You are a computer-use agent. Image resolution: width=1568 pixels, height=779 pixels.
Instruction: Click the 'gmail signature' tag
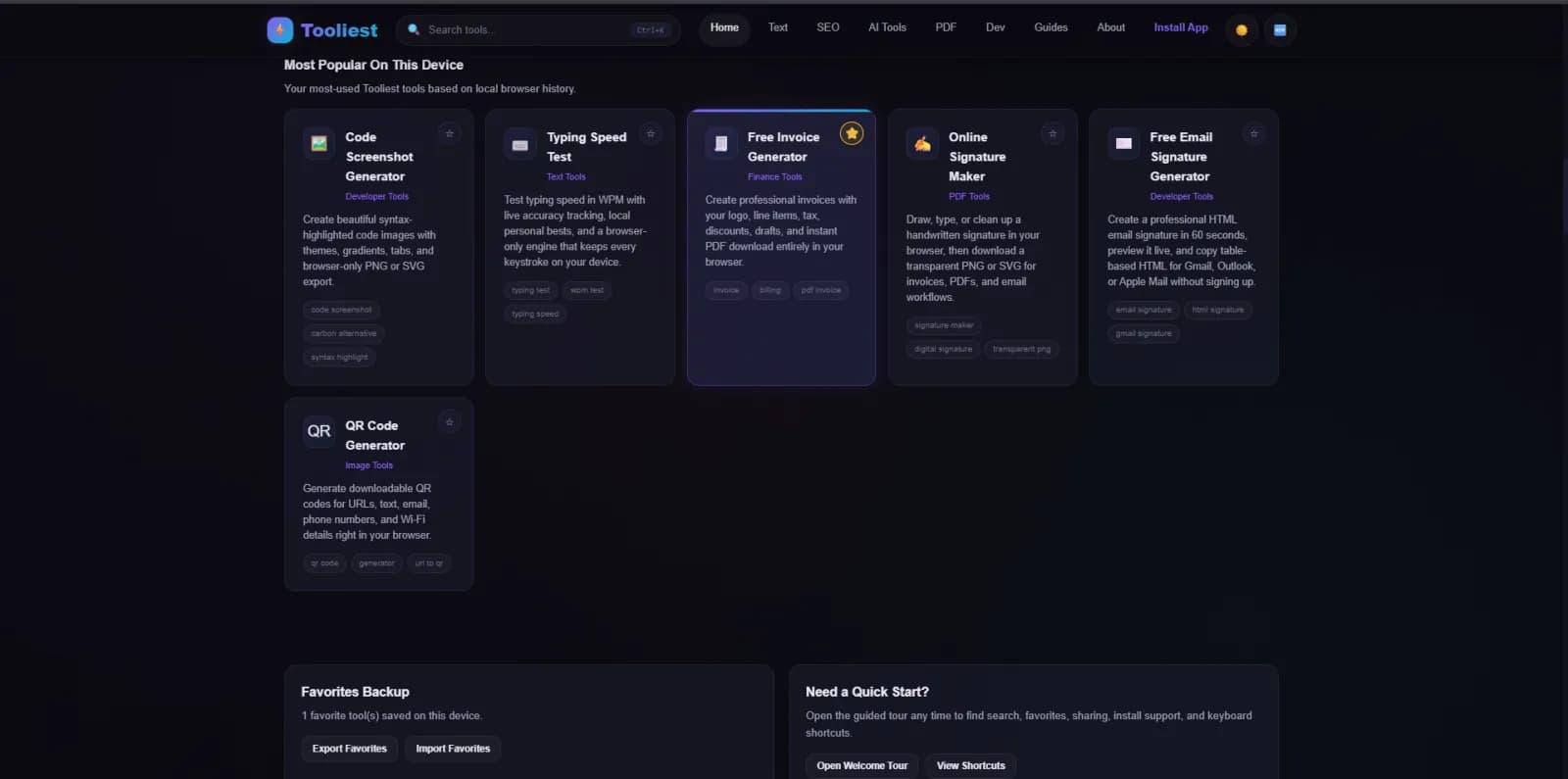1144,333
